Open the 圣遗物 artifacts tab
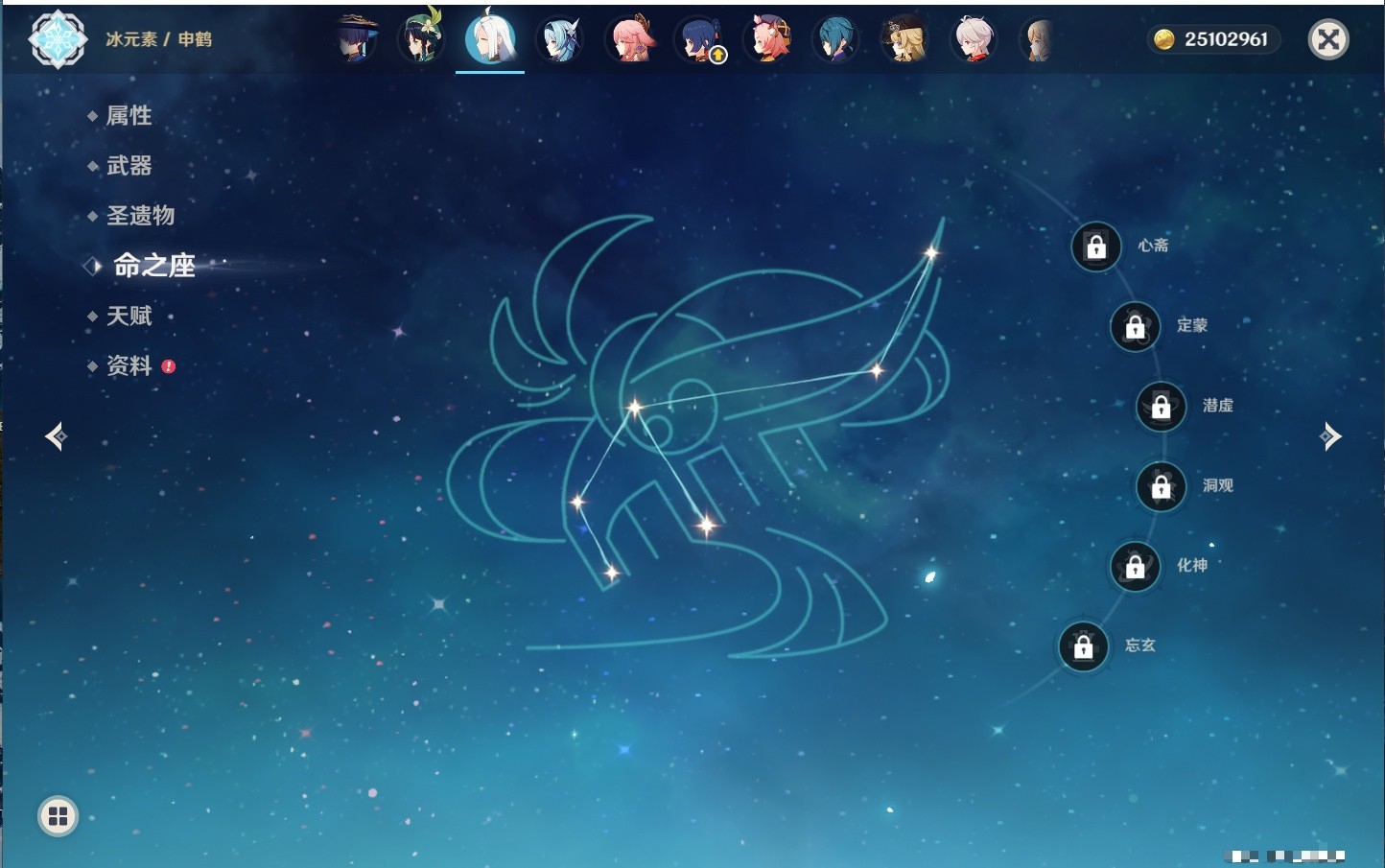The width and height of the screenshot is (1385, 868). 140,216
